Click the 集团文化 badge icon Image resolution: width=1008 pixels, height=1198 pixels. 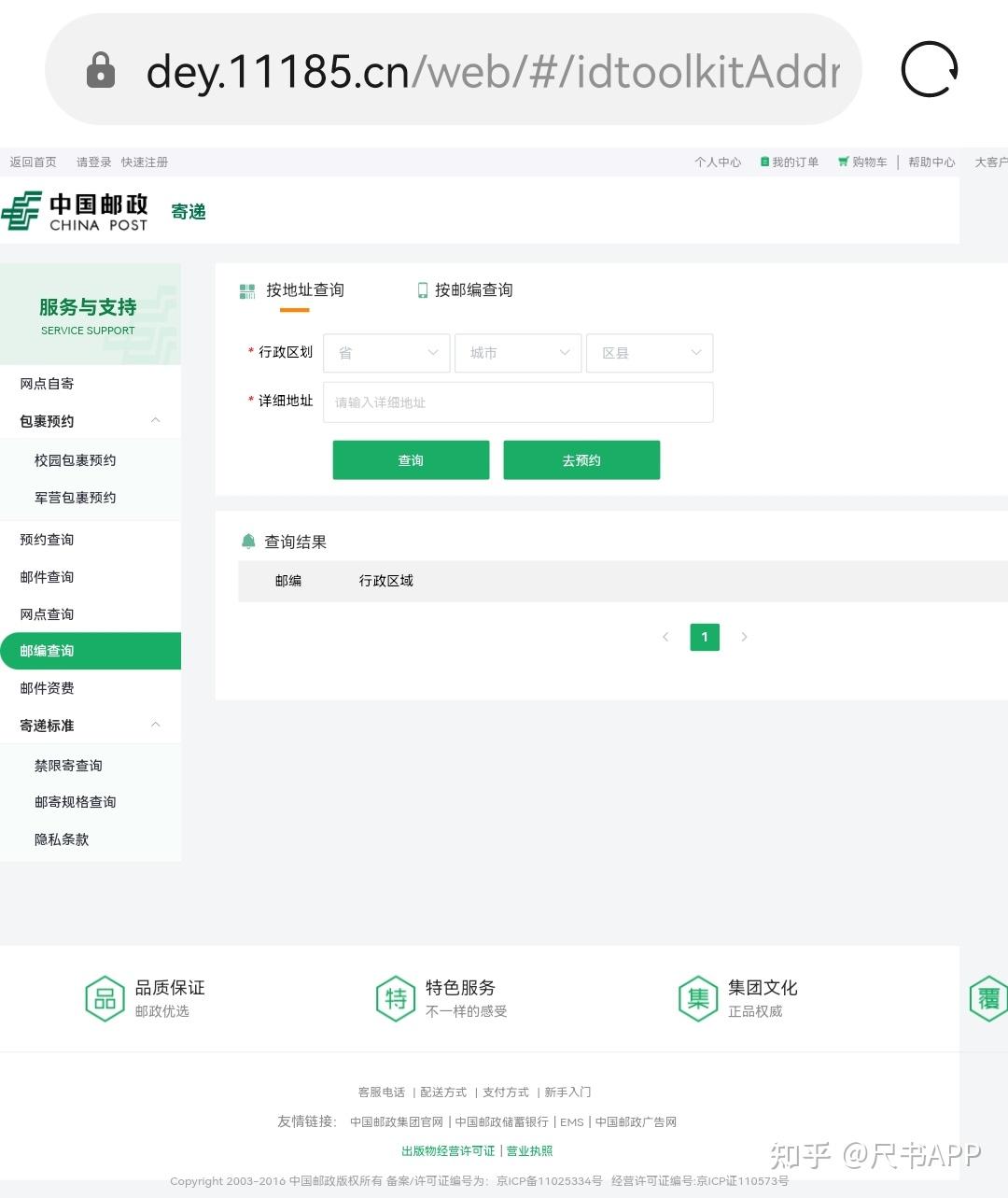pyautogui.click(x=697, y=998)
